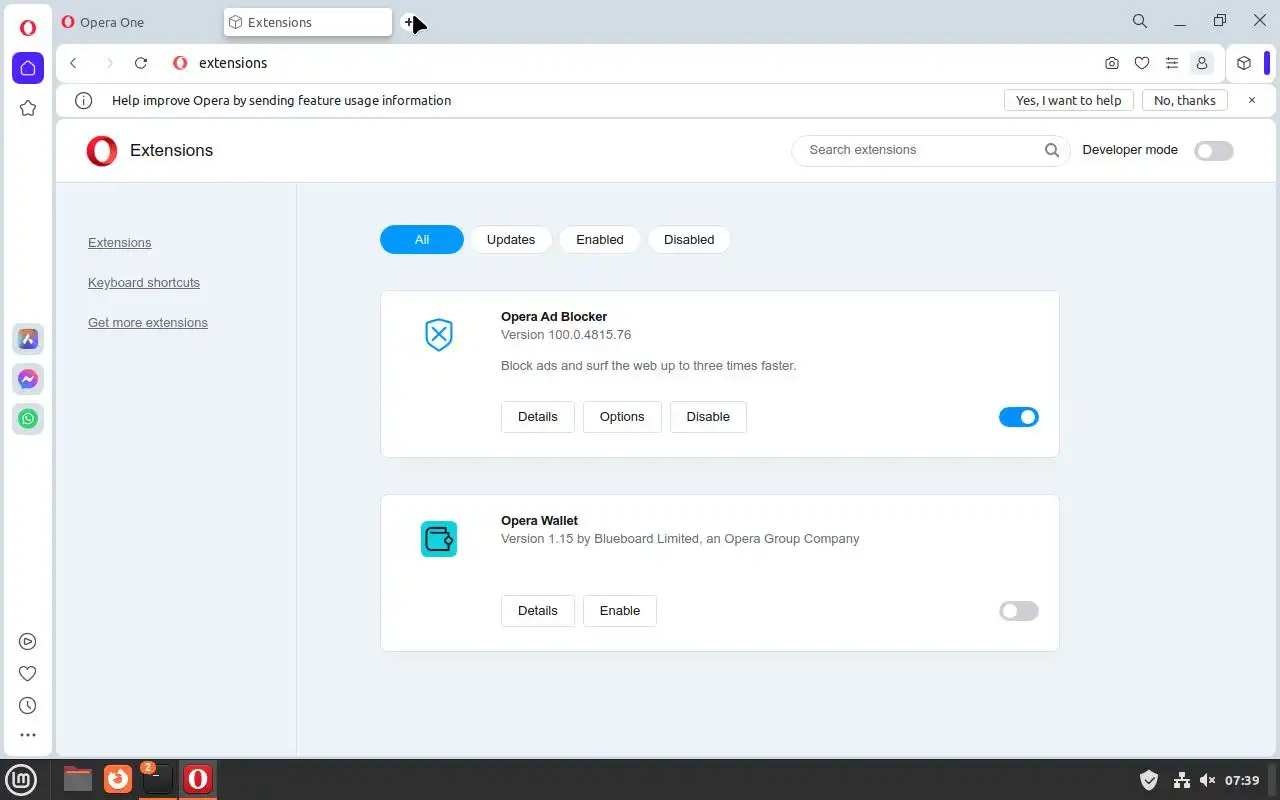This screenshot has width=1280, height=800.
Task: Click Enable for Opera Wallet
Action: [620, 611]
